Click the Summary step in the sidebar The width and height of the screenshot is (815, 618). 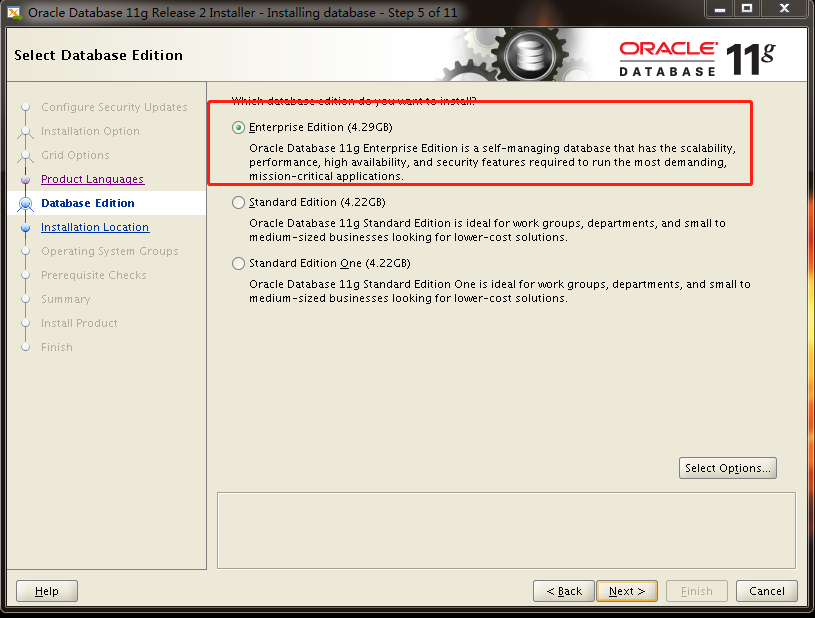[x=65, y=299]
